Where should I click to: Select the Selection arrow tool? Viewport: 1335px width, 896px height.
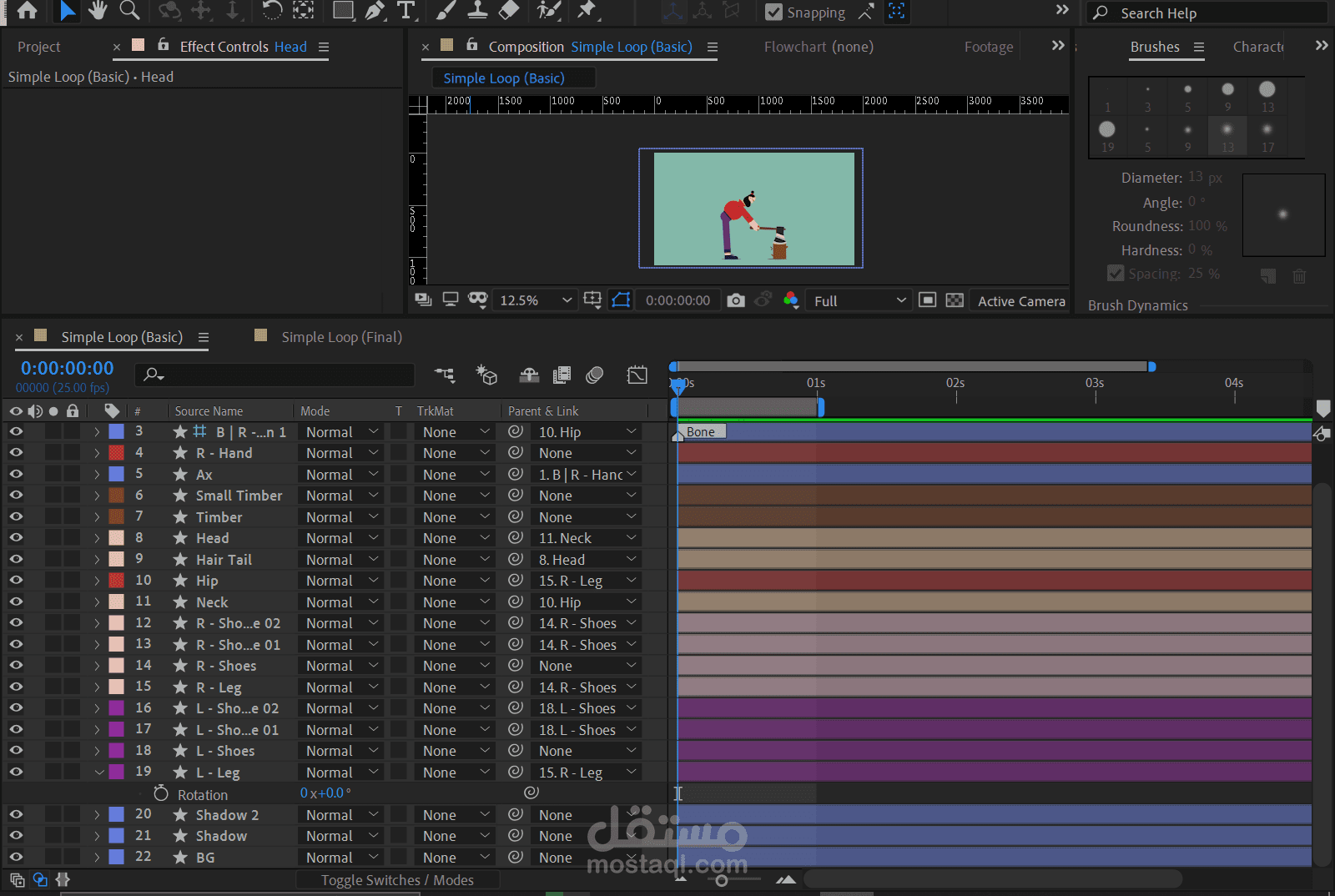pos(68,10)
